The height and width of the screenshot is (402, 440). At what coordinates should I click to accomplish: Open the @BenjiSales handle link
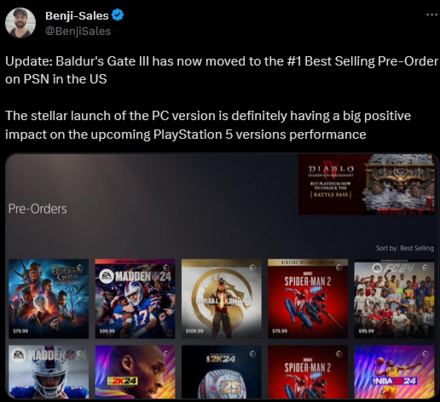coord(78,31)
